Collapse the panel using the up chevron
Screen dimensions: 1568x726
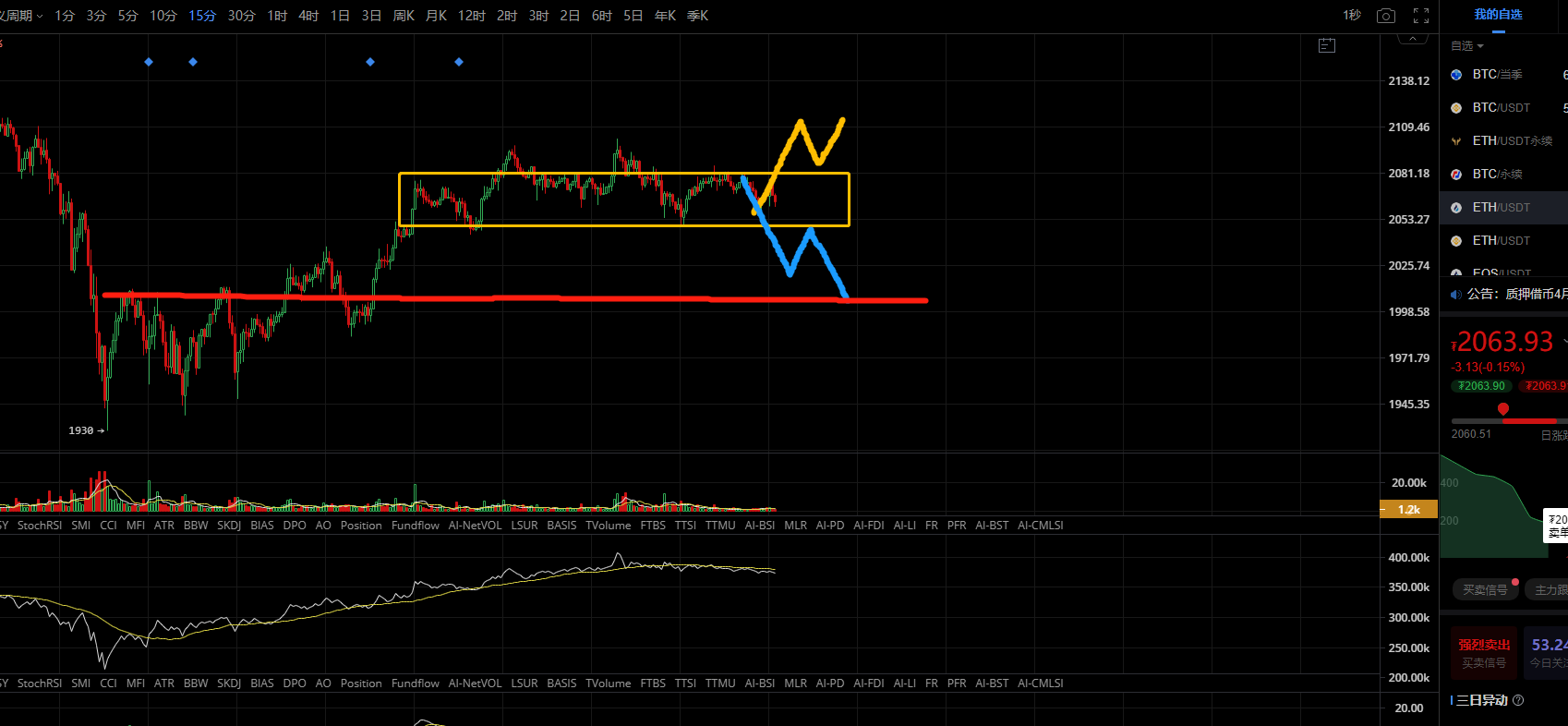point(1412,39)
